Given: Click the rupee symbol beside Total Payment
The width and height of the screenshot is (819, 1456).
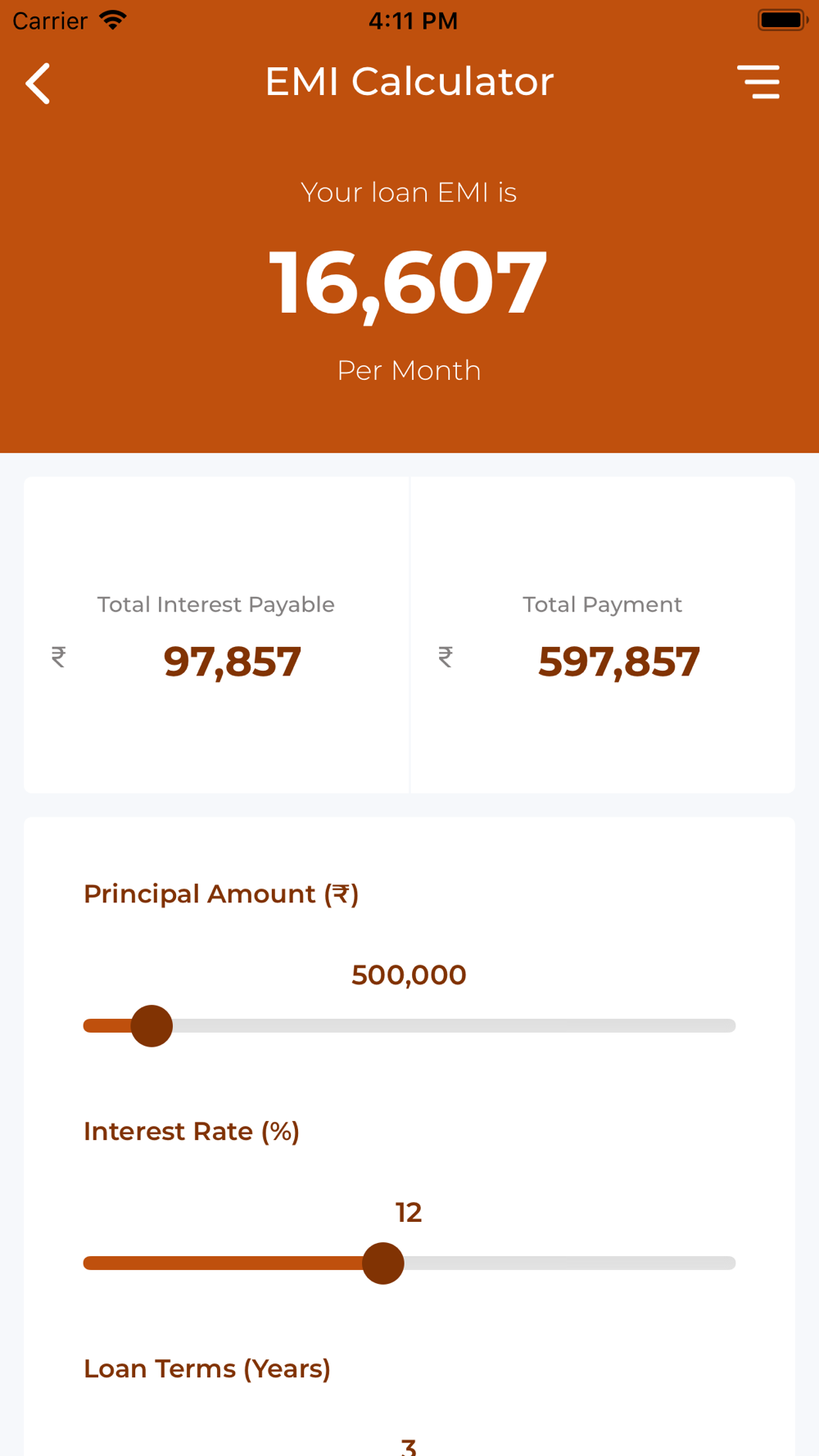Looking at the screenshot, I should (446, 657).
